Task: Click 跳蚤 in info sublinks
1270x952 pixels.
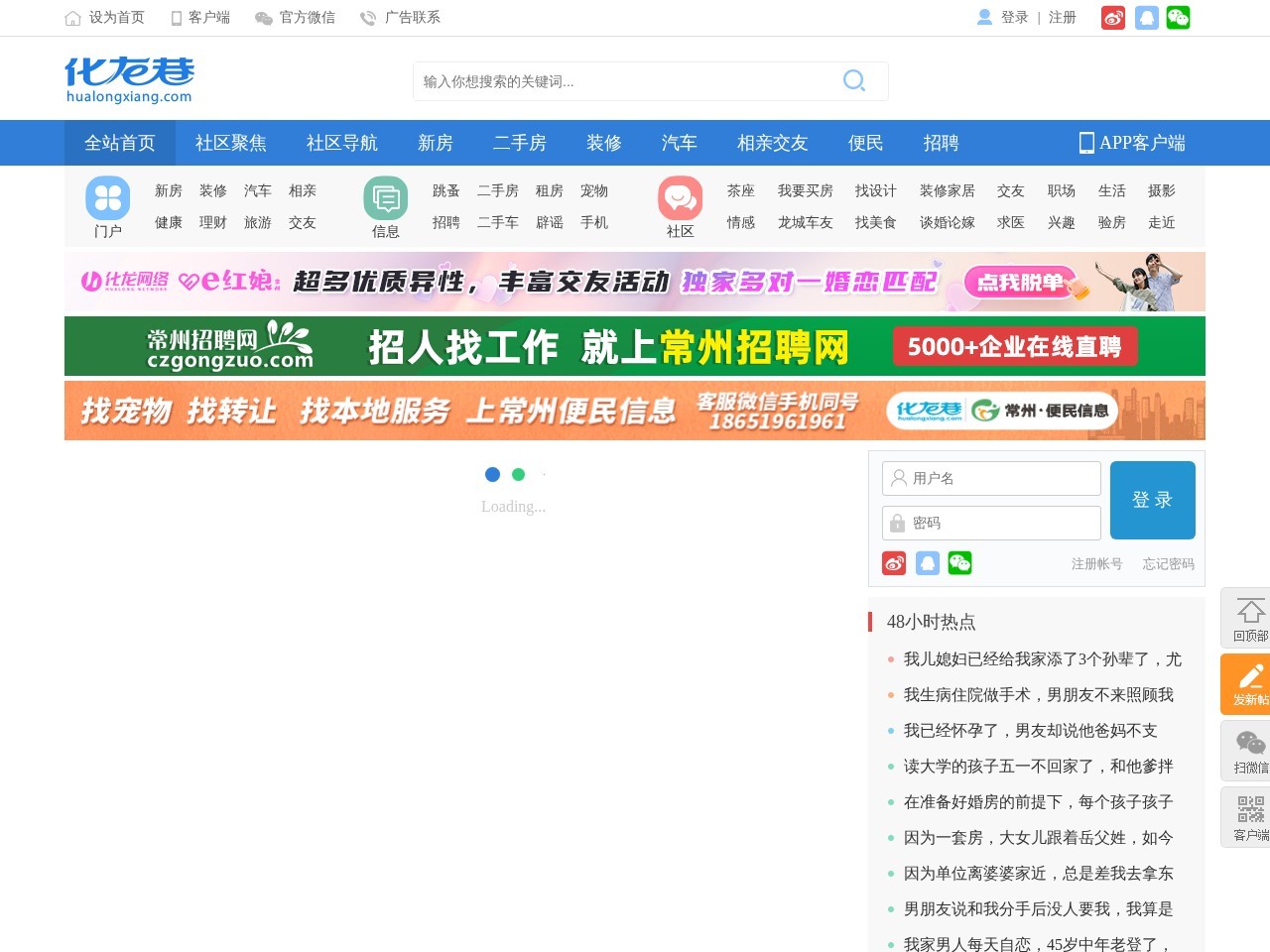Action: pyautogui.click(x=446, y=191)
